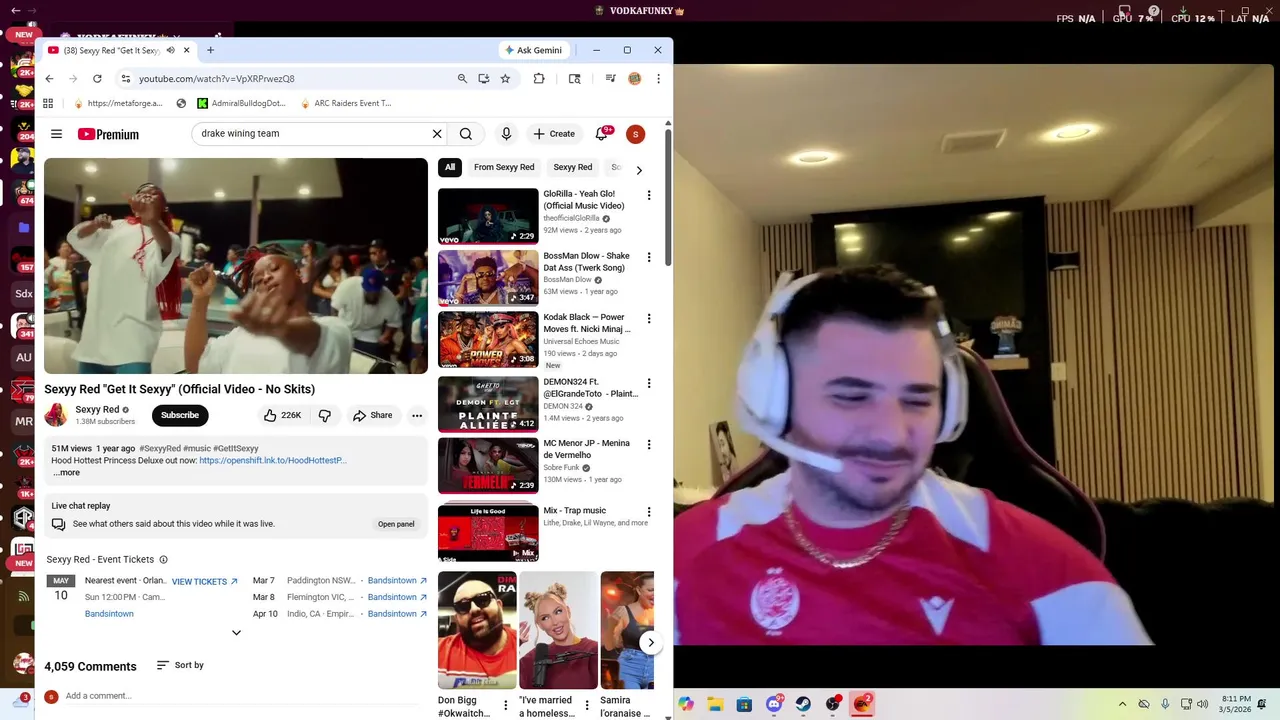
Task: Click the Share button
Action: [372, 415]
